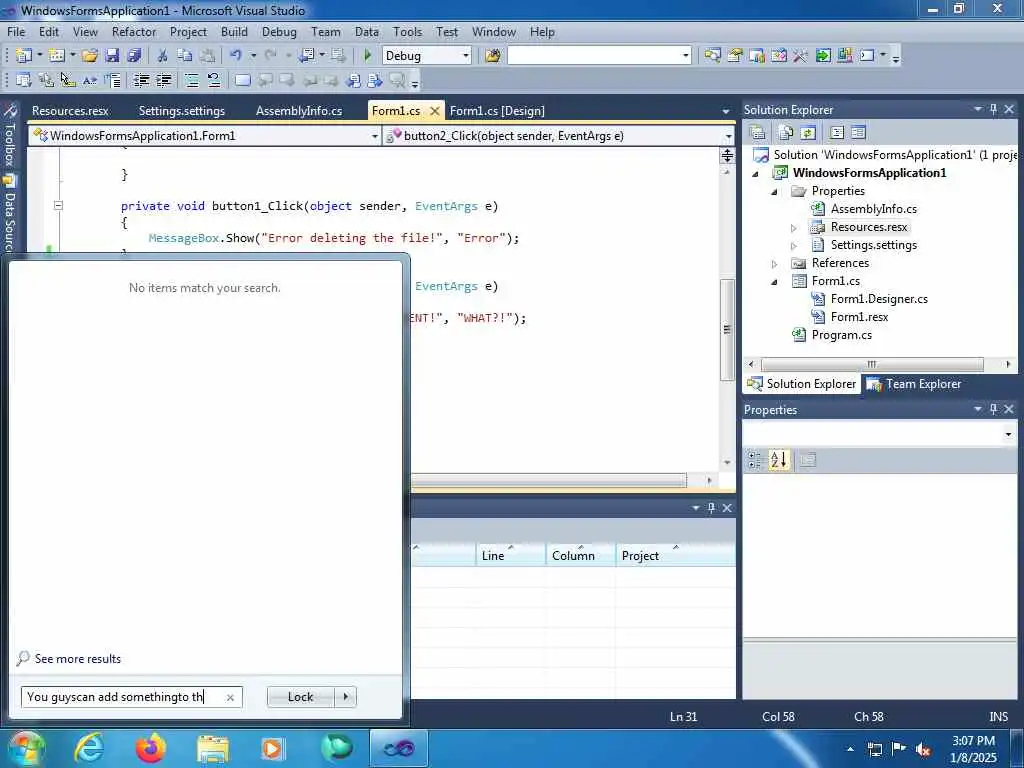Open the Properties panel object selector dropdown

pyautogui.click(x=1008, y=434)
